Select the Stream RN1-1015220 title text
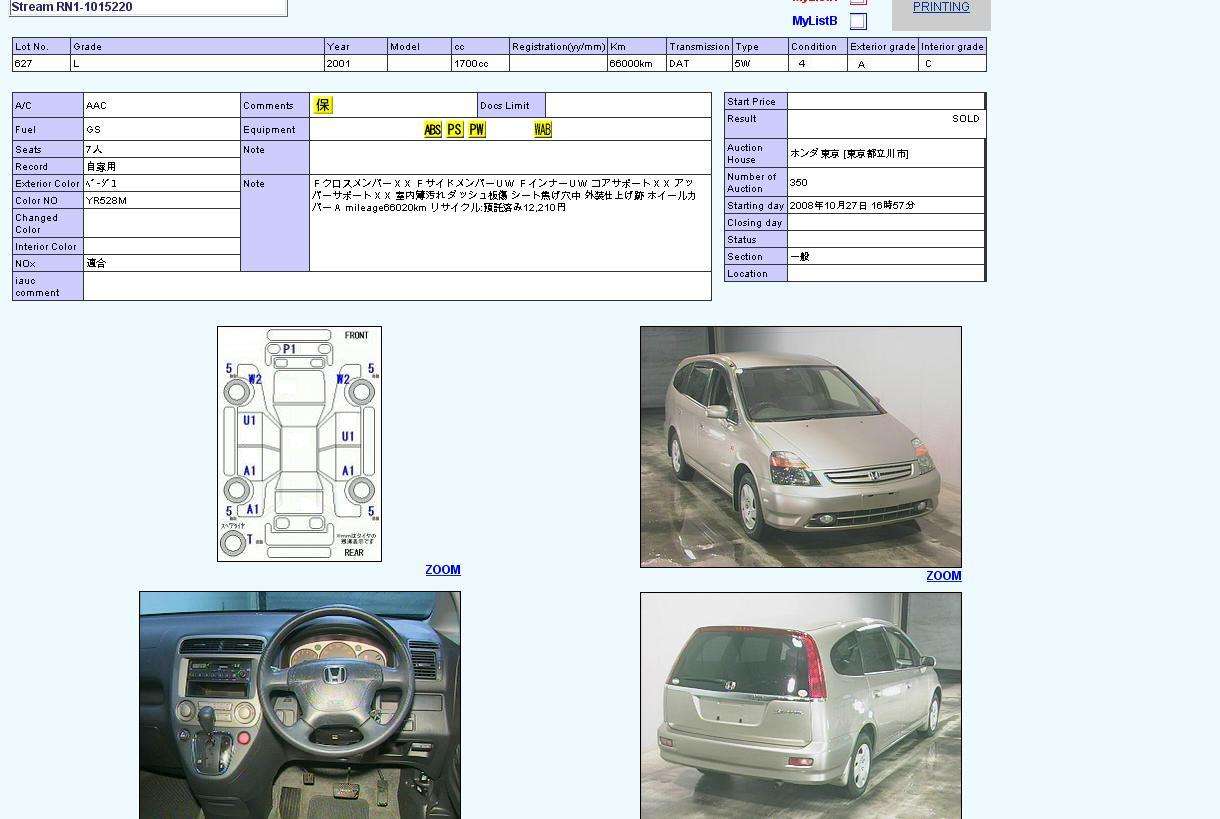This screenshot has width=1220, height=819. tap(72, 7)
